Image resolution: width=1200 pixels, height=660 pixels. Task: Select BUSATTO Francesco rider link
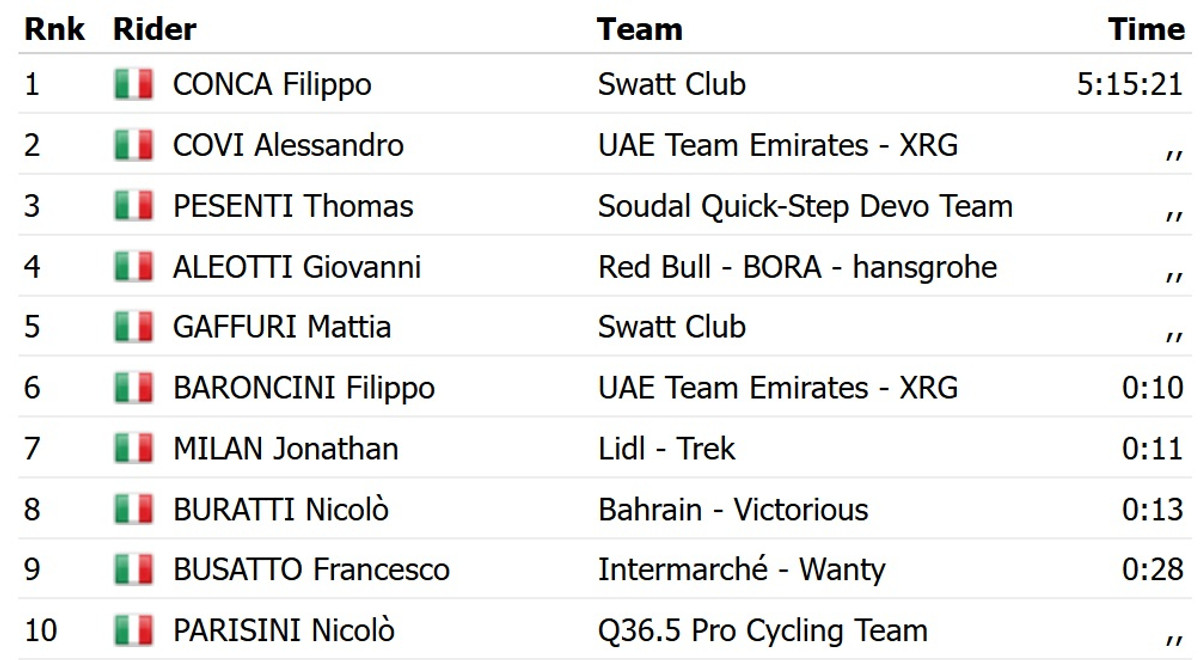311,570
